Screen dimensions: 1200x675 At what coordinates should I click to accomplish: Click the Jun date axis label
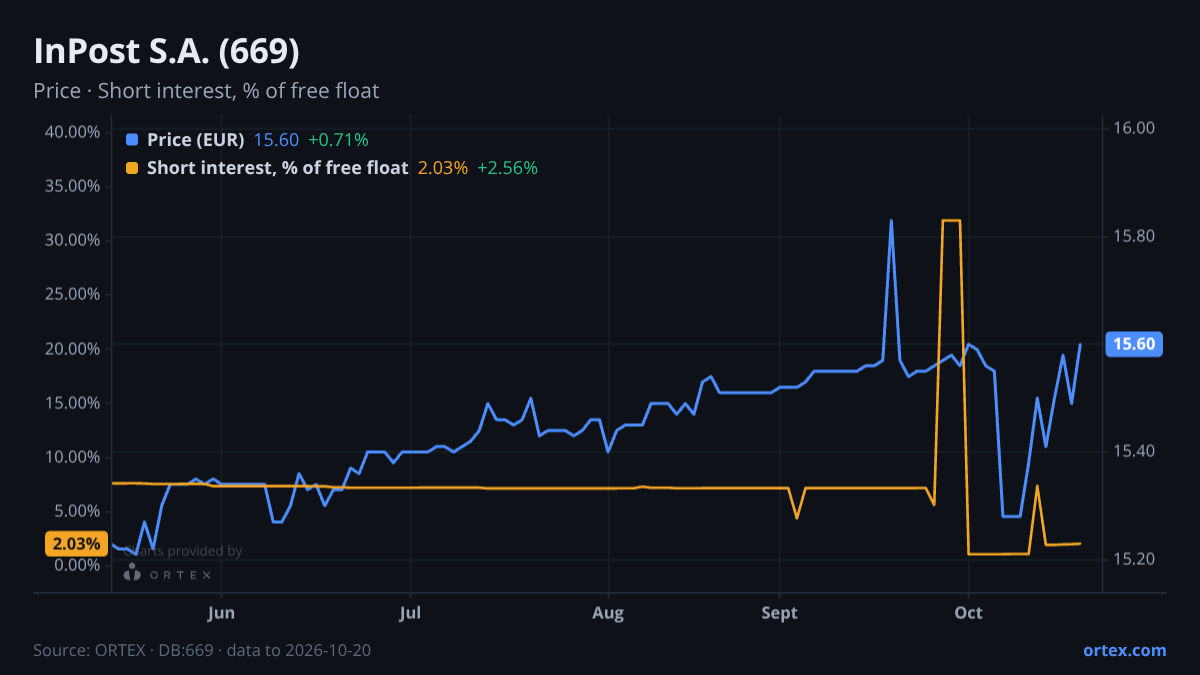tap(222, 613)
